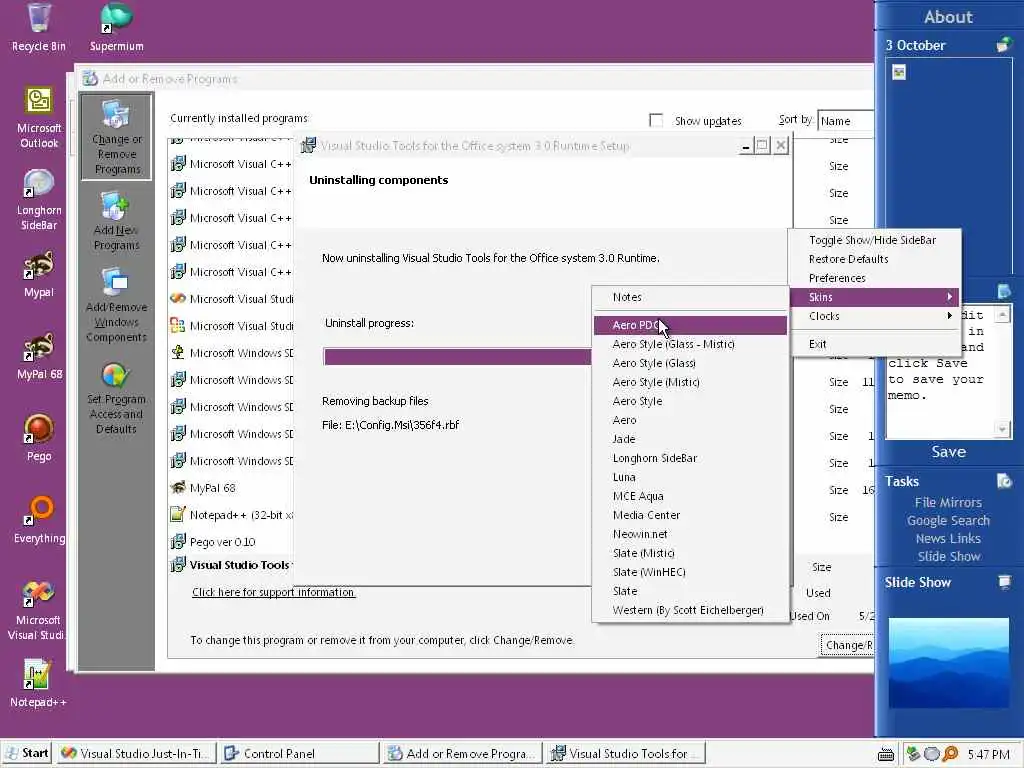Apply the Slate (WinHEC) skin
Image resolution: width=1024 pixels, height=768 pixels.
[x=690, y=572]
